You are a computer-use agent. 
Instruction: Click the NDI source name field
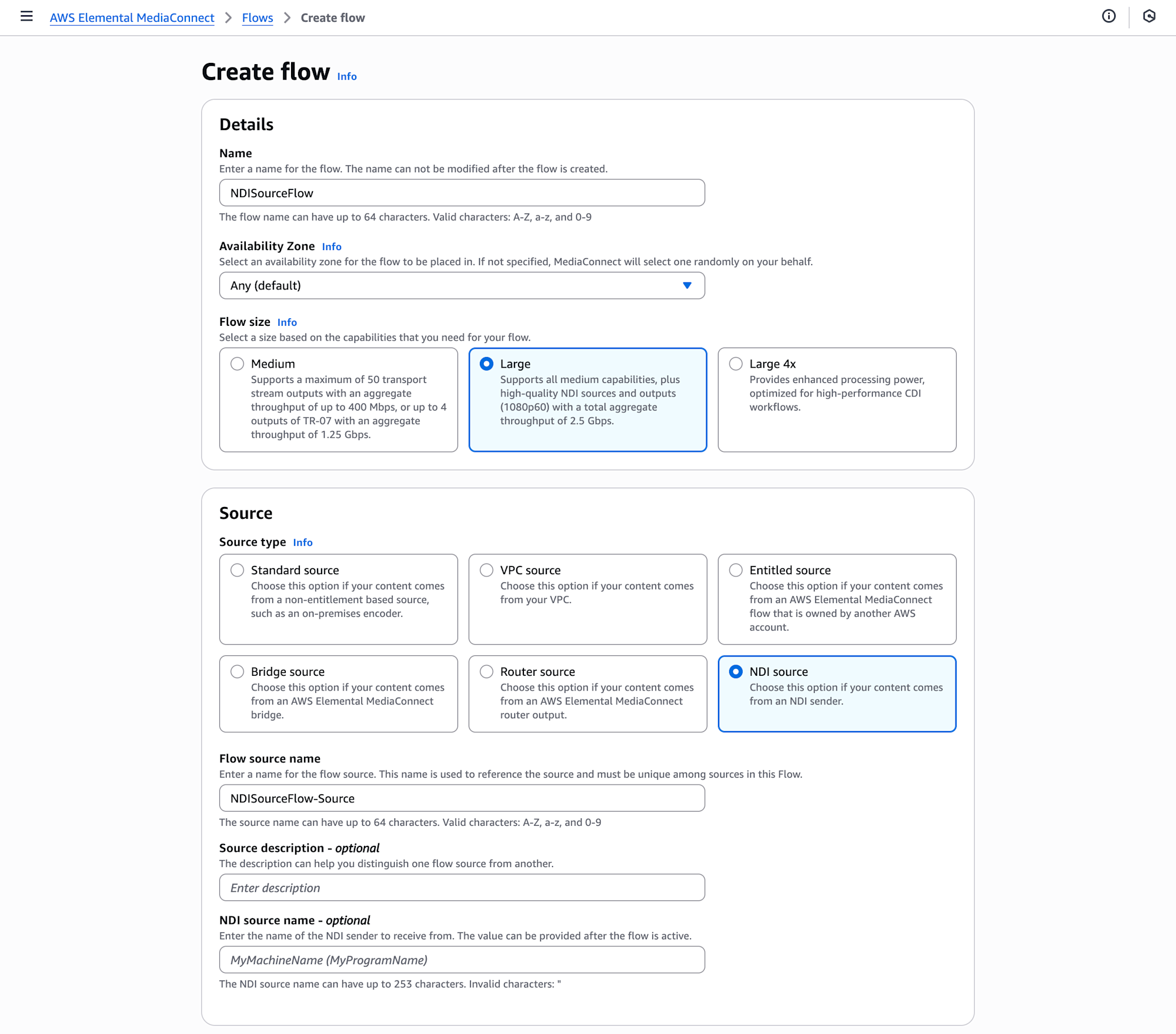pyautogui.click(x=462, y=960)
